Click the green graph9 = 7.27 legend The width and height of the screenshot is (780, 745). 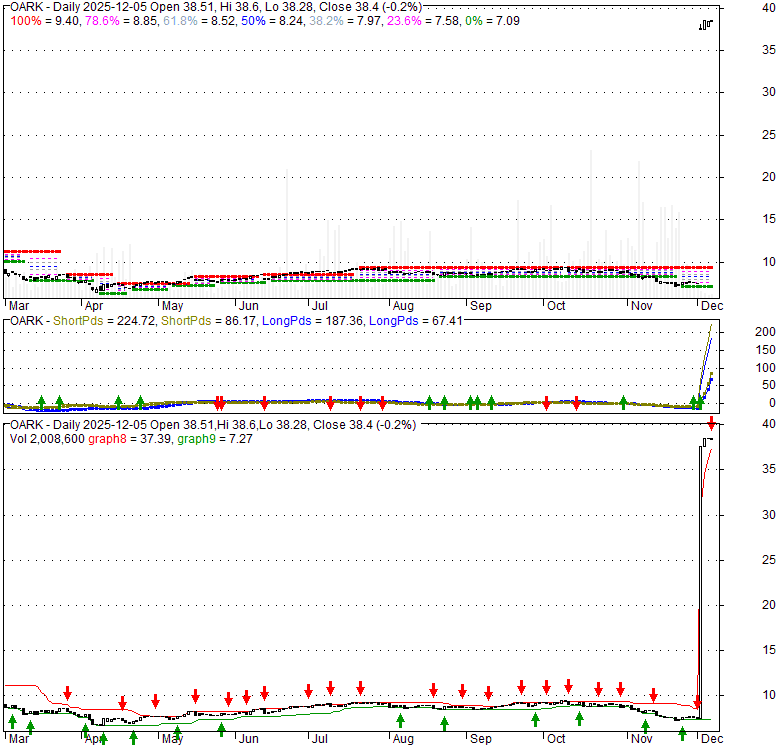[215, 439]
